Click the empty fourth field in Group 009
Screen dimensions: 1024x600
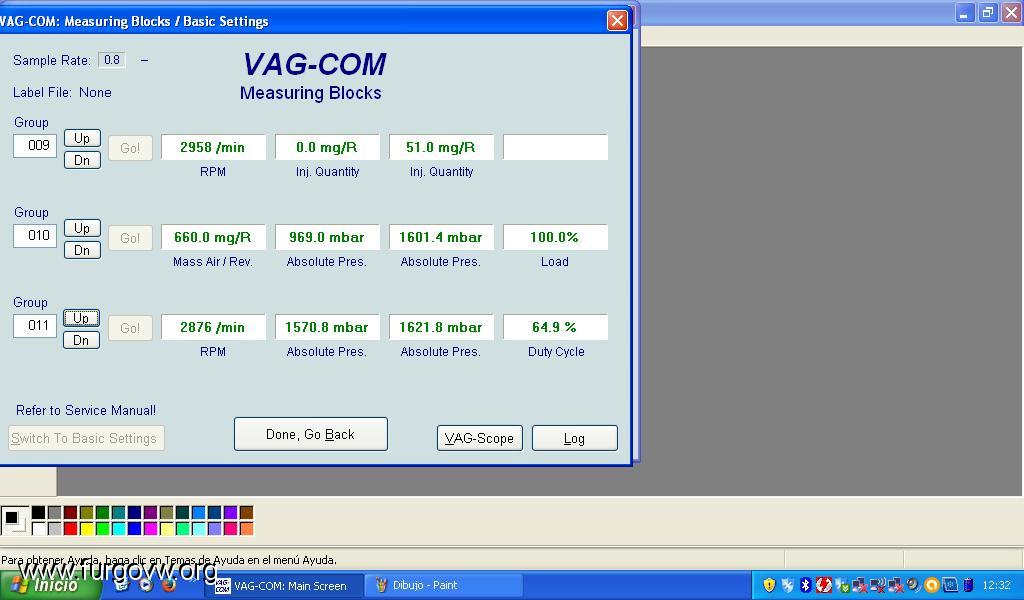click(555, 147)
